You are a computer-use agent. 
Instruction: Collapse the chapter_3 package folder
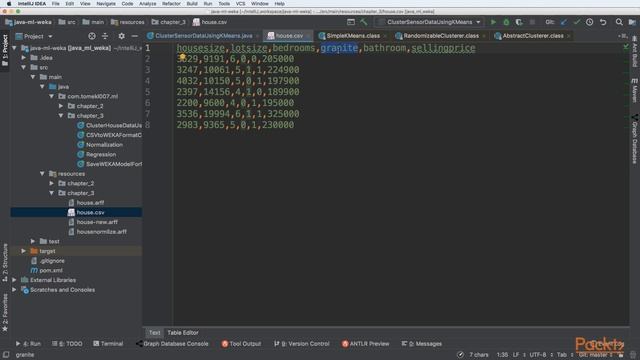click(61, 116)
